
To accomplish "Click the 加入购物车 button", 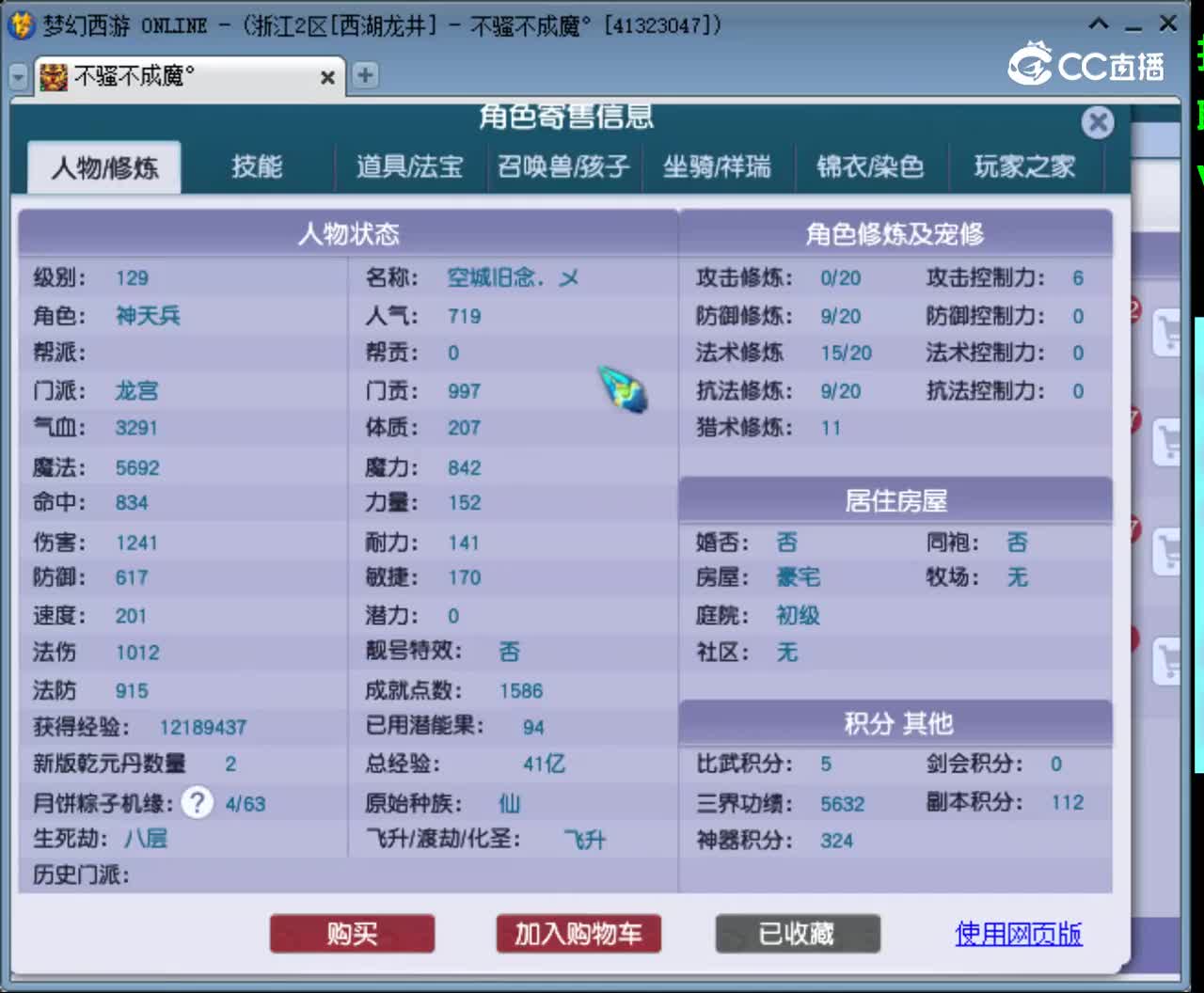I will pyautogui.click(x=578, y=934).
